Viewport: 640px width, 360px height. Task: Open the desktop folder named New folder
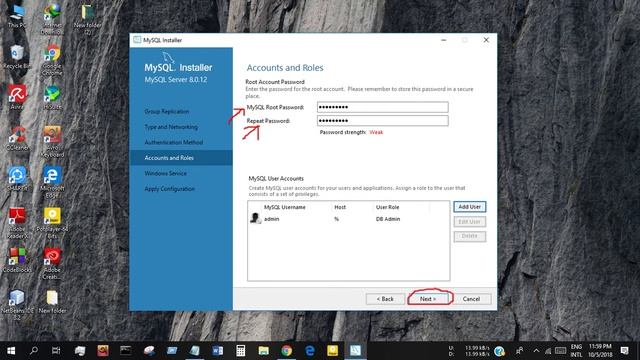pyautogui.click(x=52, y=301)
